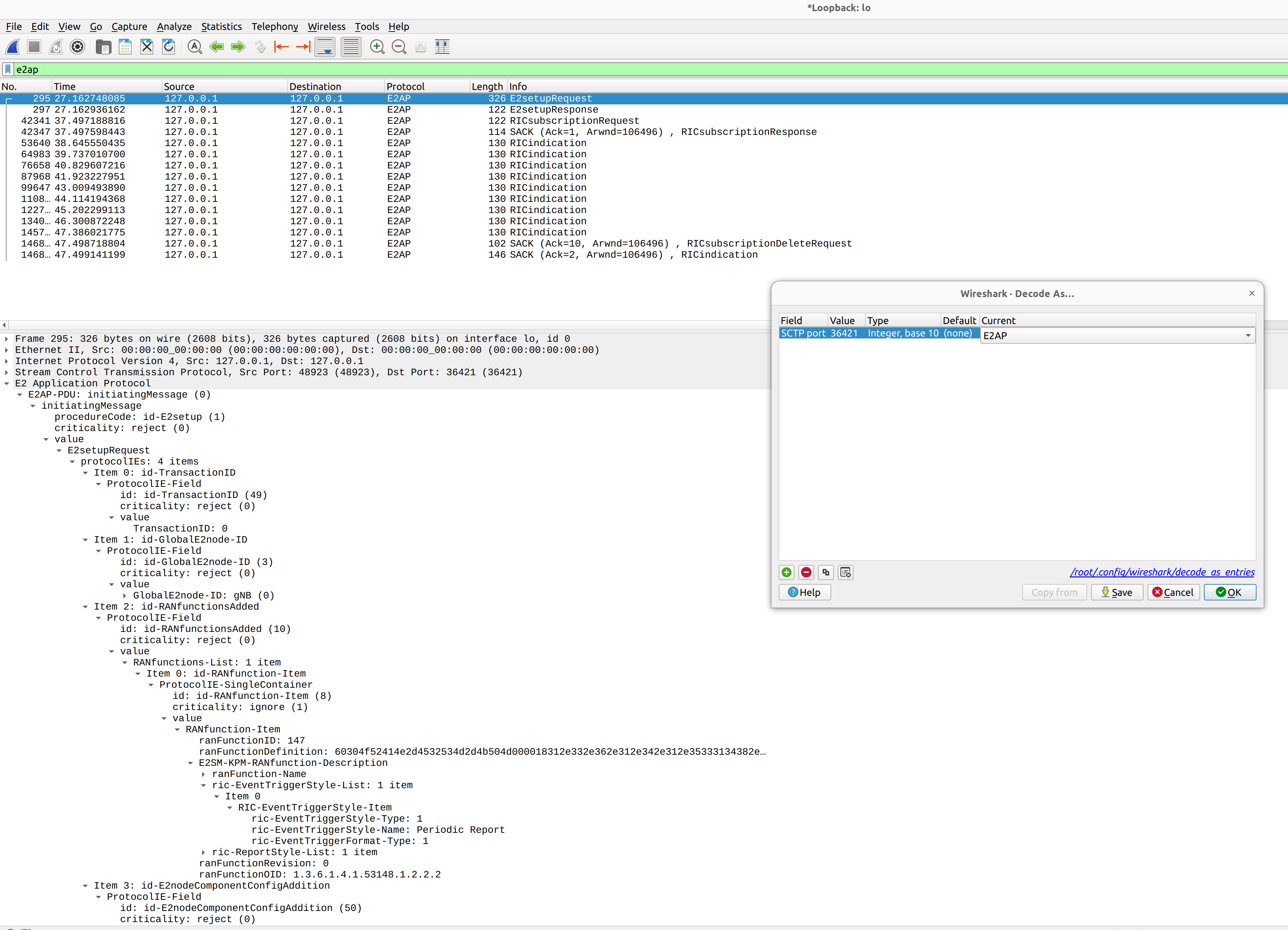Select the RICsubscriptionDeleteRequest packet row

coord(644,244)
